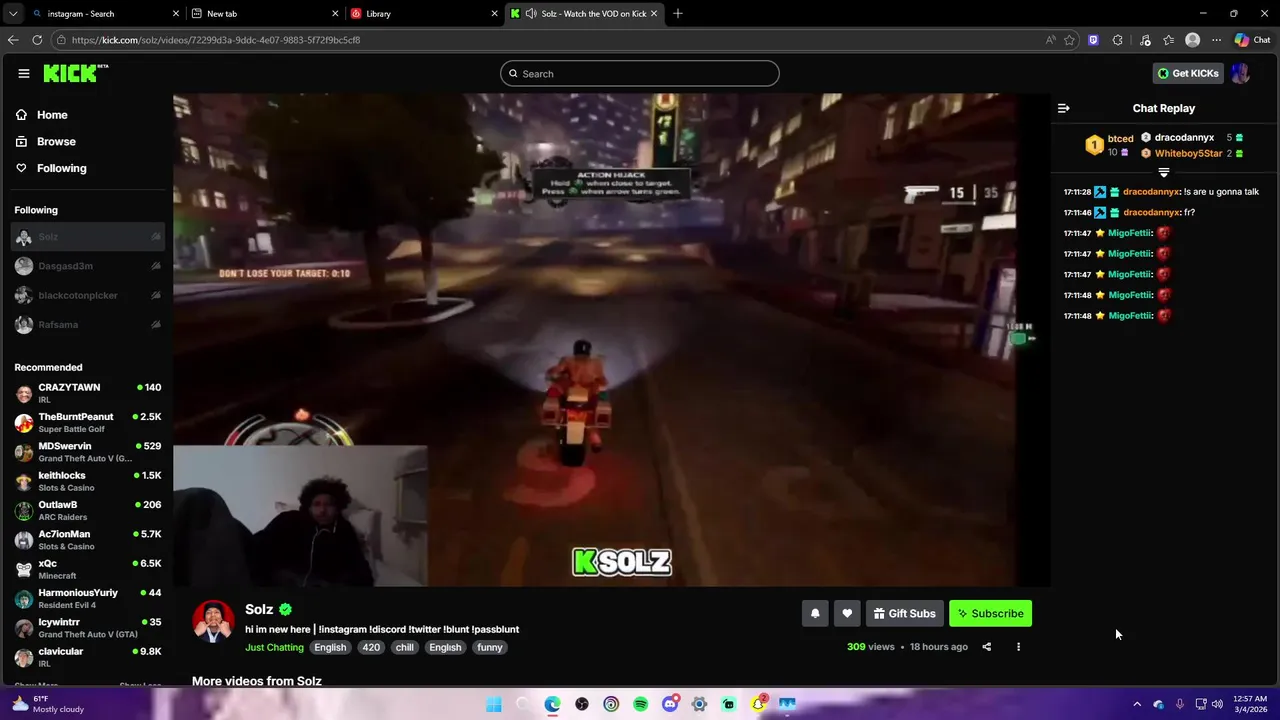Open recommended channel MDSwervin
This screenshot has width=1280, height=720.
pos(88,452)
